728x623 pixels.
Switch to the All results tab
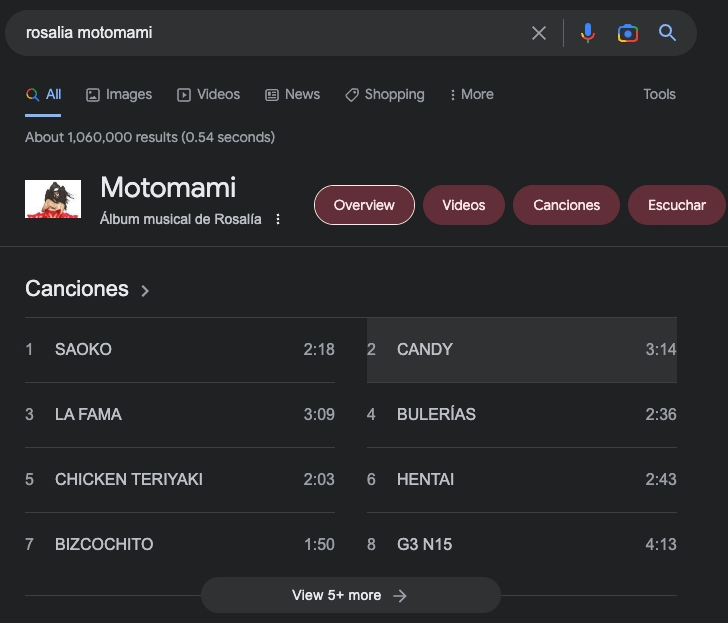(x=43, y=95)
